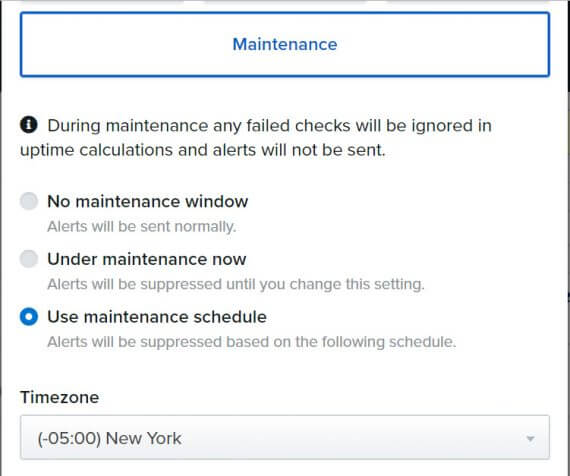This screenshot has width=570, height=476.
Task: Click "suppressed based on the following schedule" text
Action: click(x=298, y=342)
